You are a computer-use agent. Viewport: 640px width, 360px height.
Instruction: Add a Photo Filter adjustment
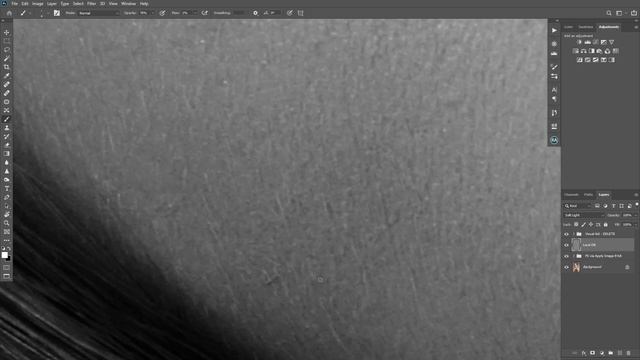tap(599, 51)
